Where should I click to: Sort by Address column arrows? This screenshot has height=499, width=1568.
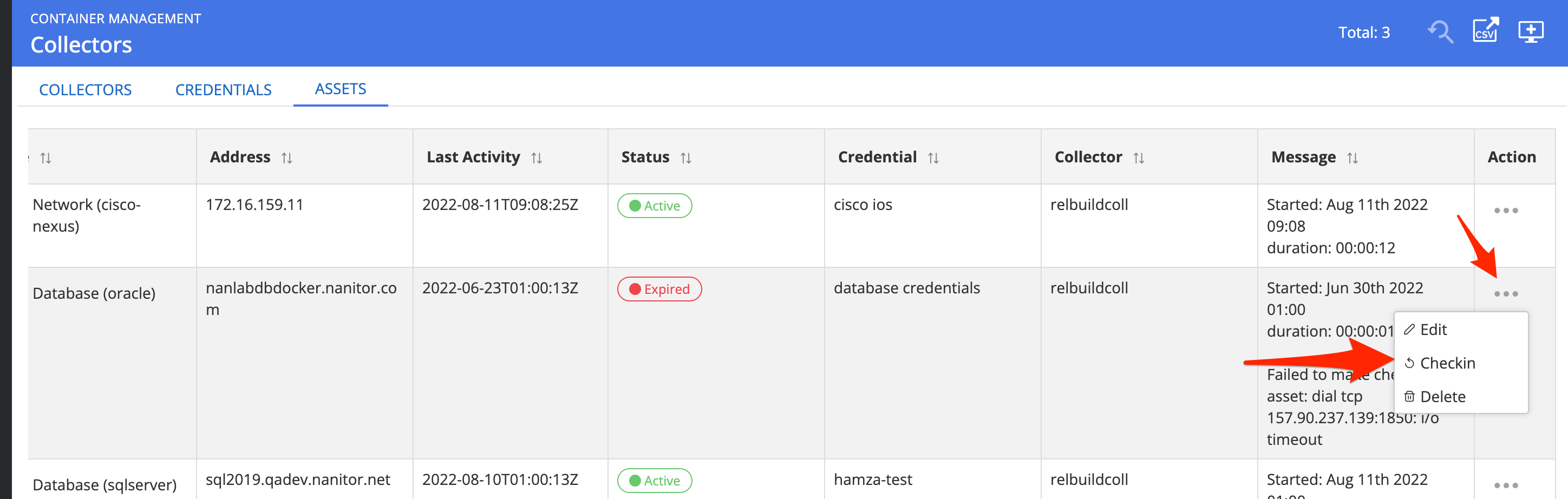[x=287, y=158]
